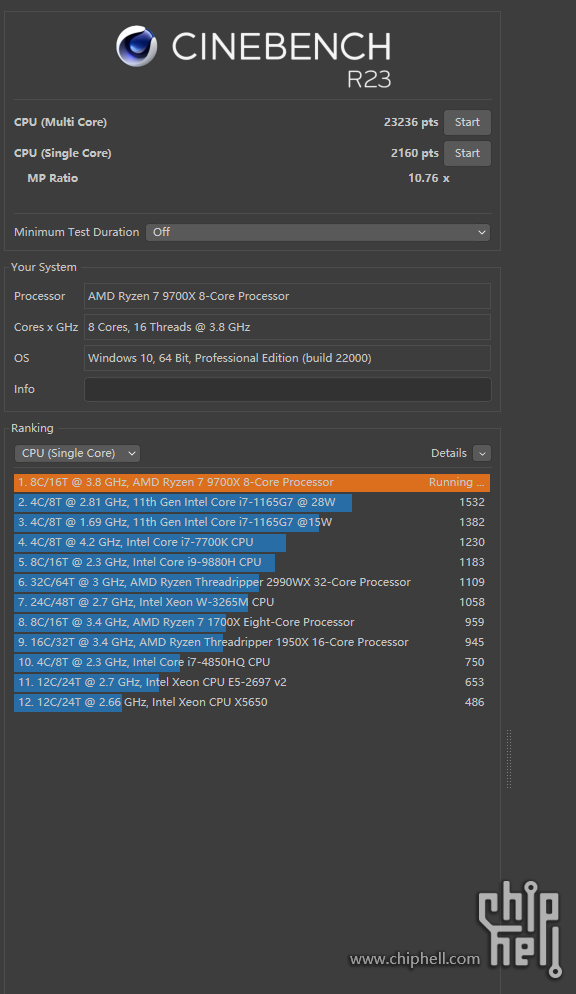Image resolution: width=576 pixels, height=994 pixels.
Task: Start the CPU Multi Core test
Action: coord(467,122)
